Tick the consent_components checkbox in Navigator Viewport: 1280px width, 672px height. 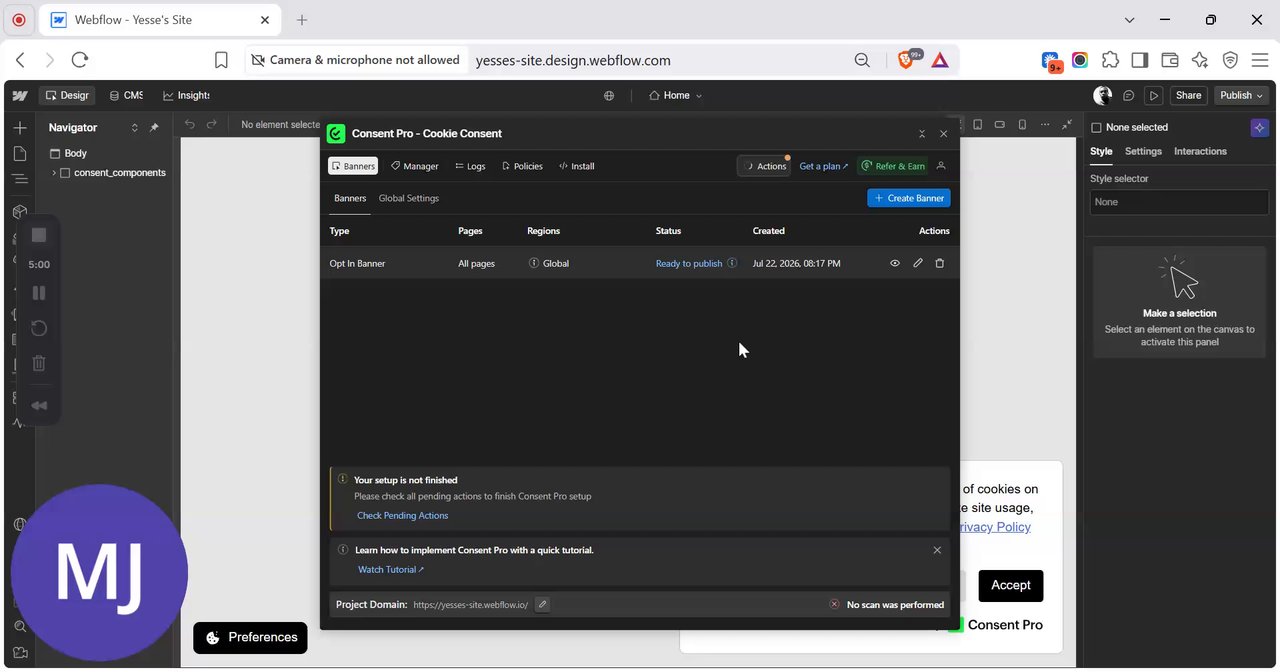[65, 173]
